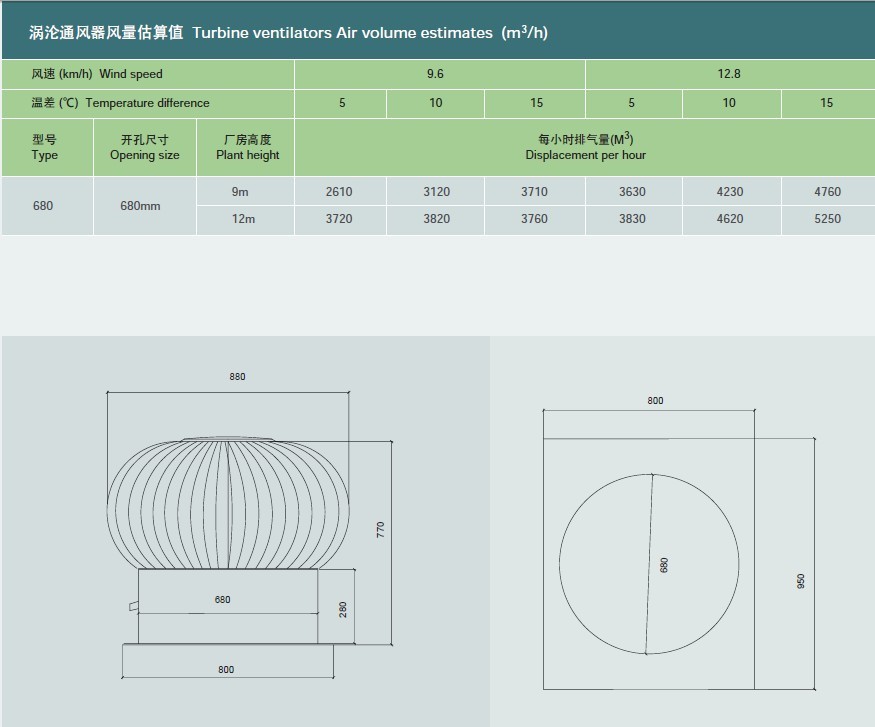Select the value 3760

pos(534,219)
